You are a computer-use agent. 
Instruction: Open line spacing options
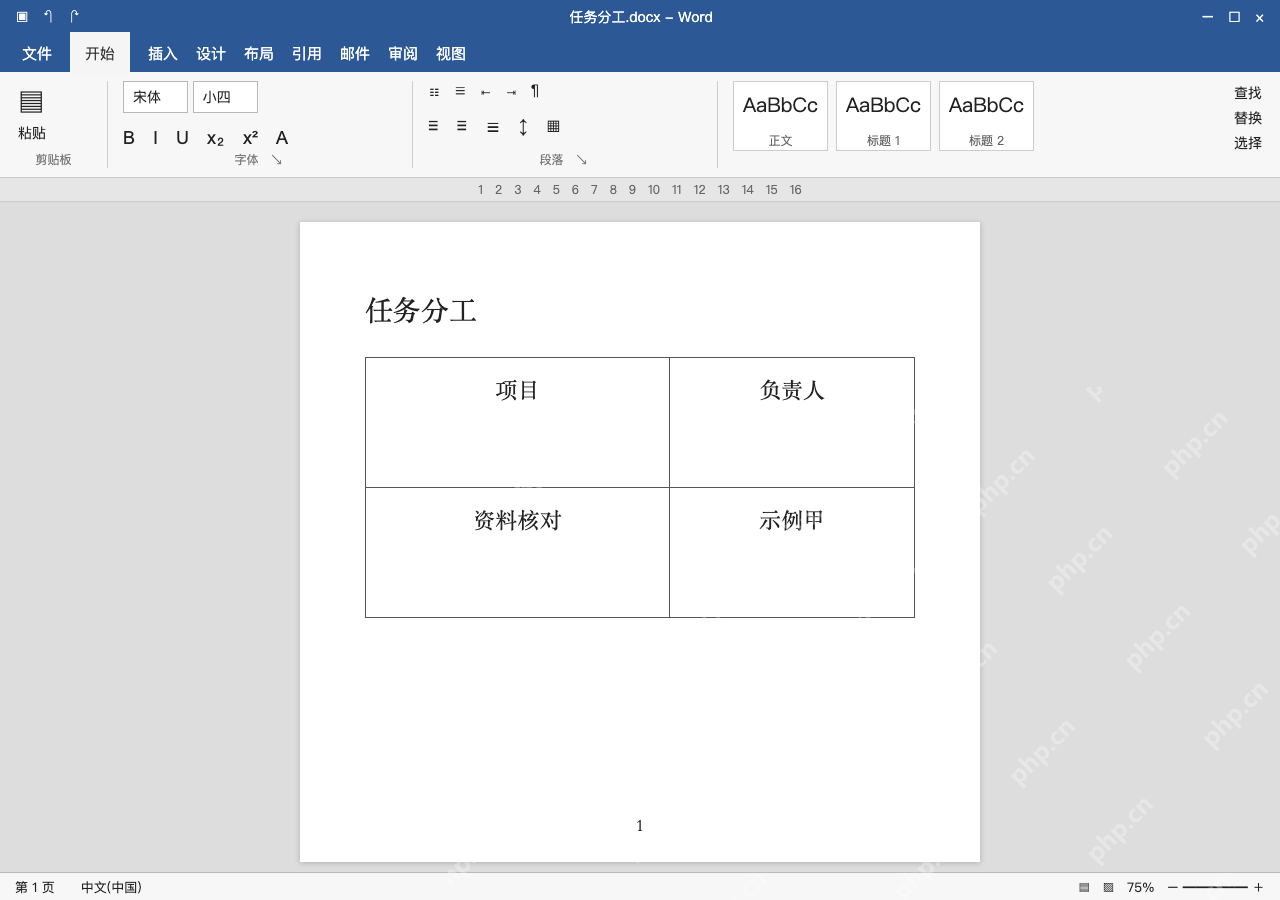click(x=523, y=127)
